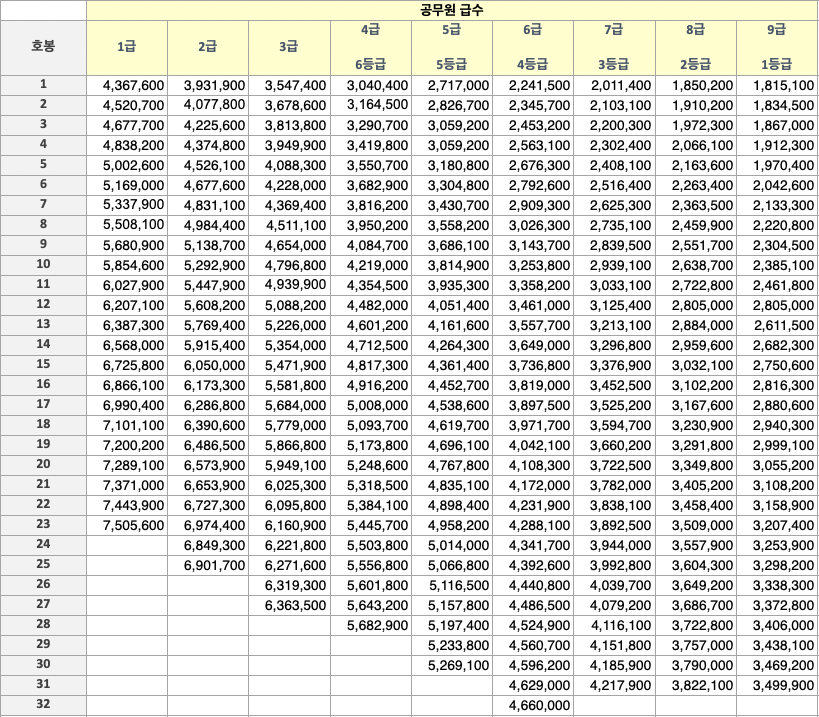Click the 1,834,500 cell
The image size is (819, 717).
click(x=777, y=105)
